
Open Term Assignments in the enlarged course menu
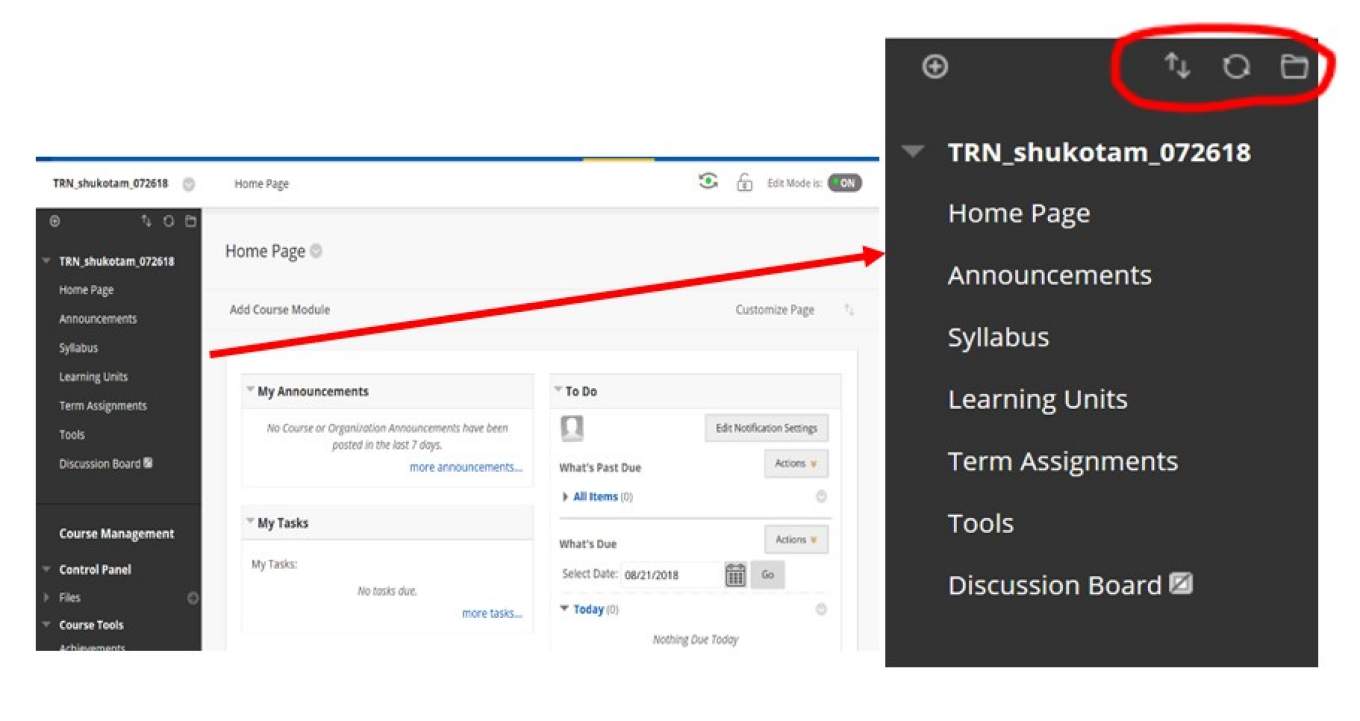pos(1062,461)
